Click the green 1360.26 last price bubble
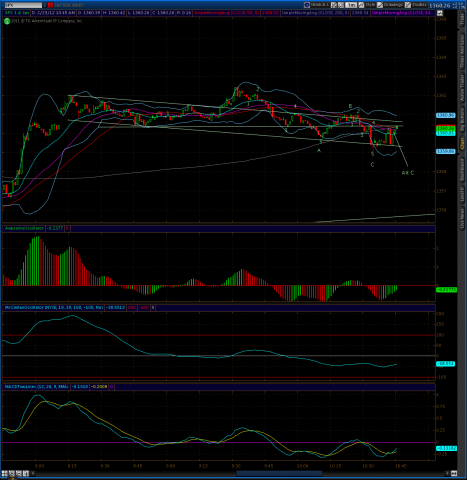 (446, 128)
